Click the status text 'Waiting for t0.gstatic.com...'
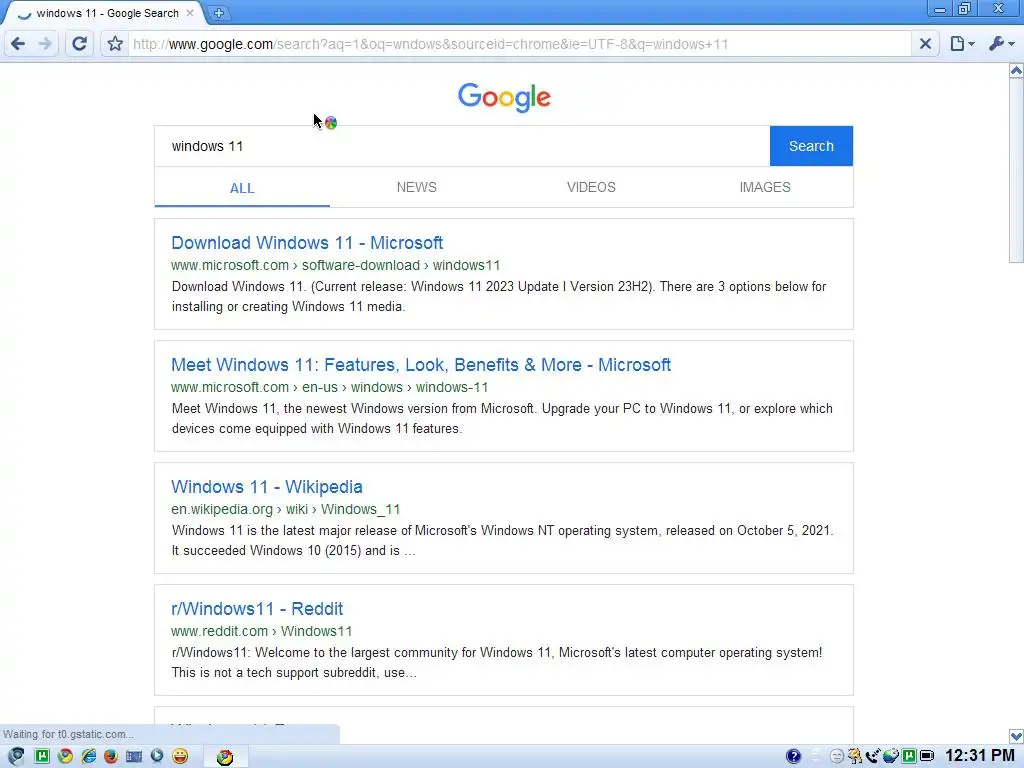Screen dimensions: 1024x768 [68, 734]
